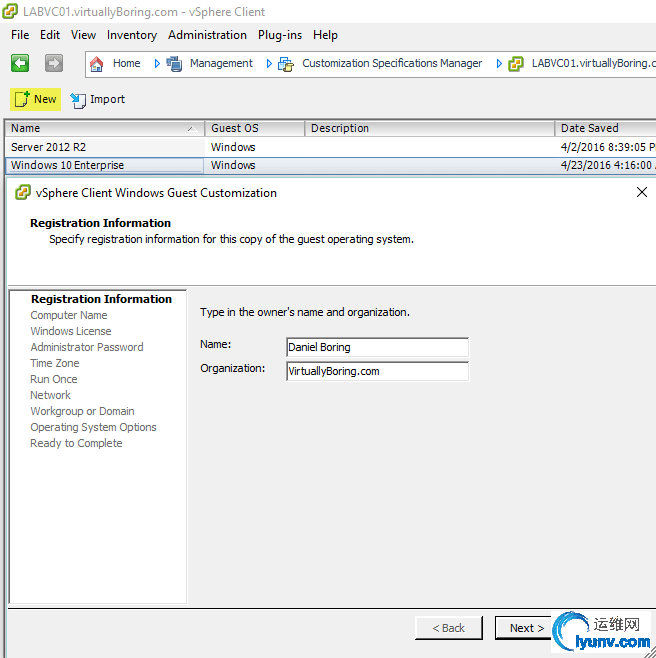Screen dimensions: 656x658
Task: Open the Edit menu
Action: tap(50, 35)
